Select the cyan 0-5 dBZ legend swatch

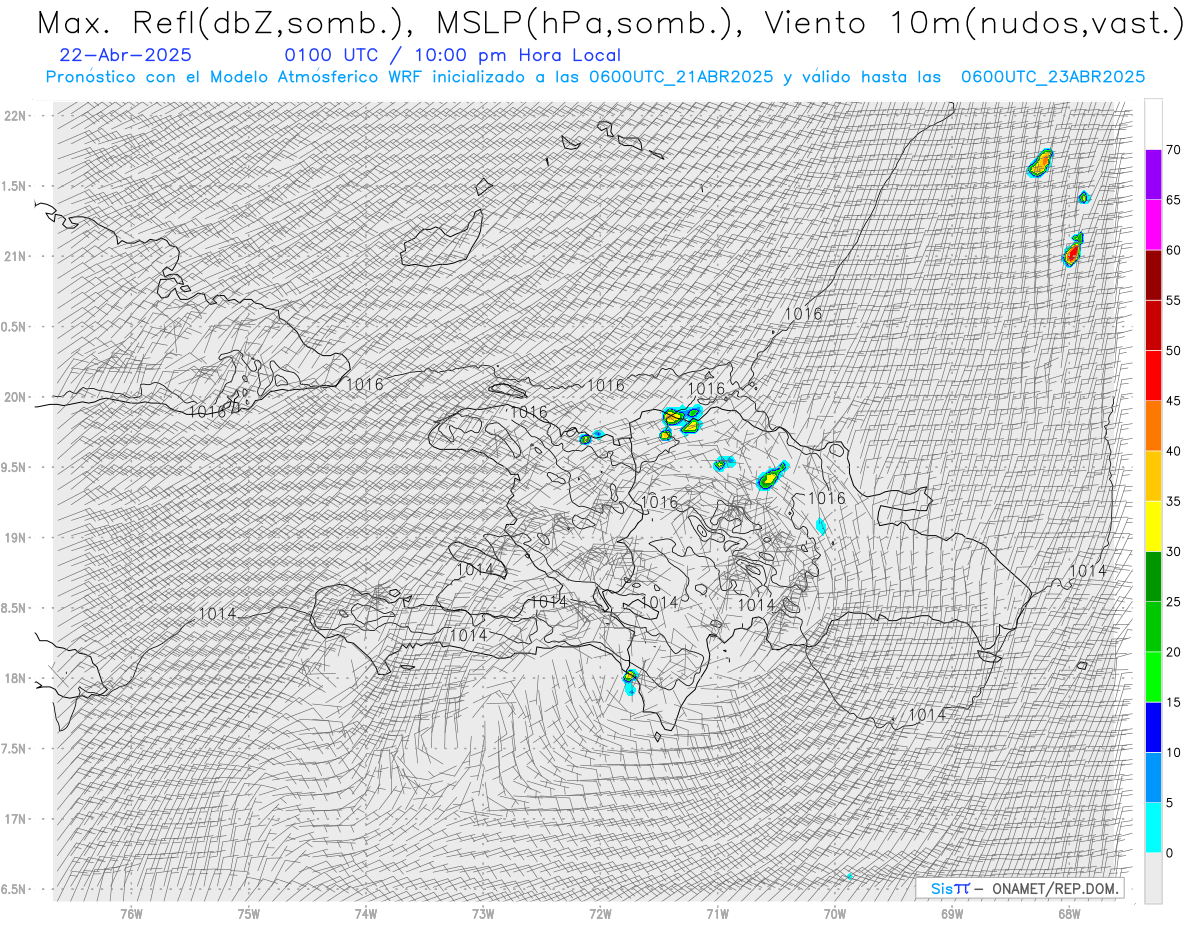coord(1153,827)
